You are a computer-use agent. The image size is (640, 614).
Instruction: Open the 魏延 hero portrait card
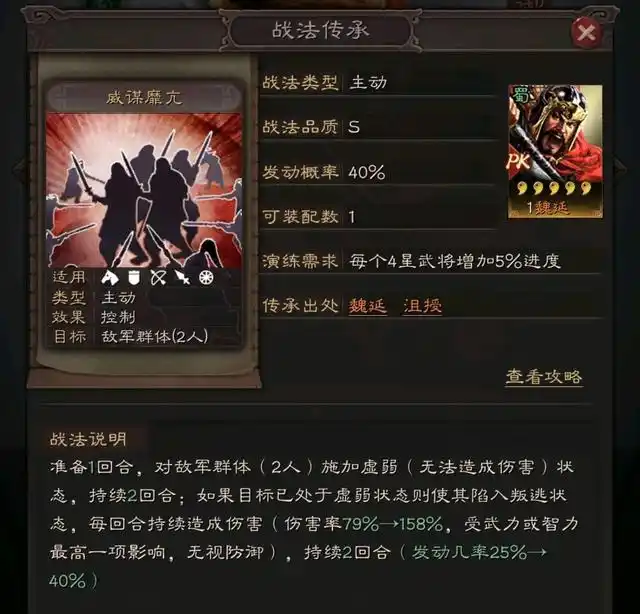coord(555,151)
